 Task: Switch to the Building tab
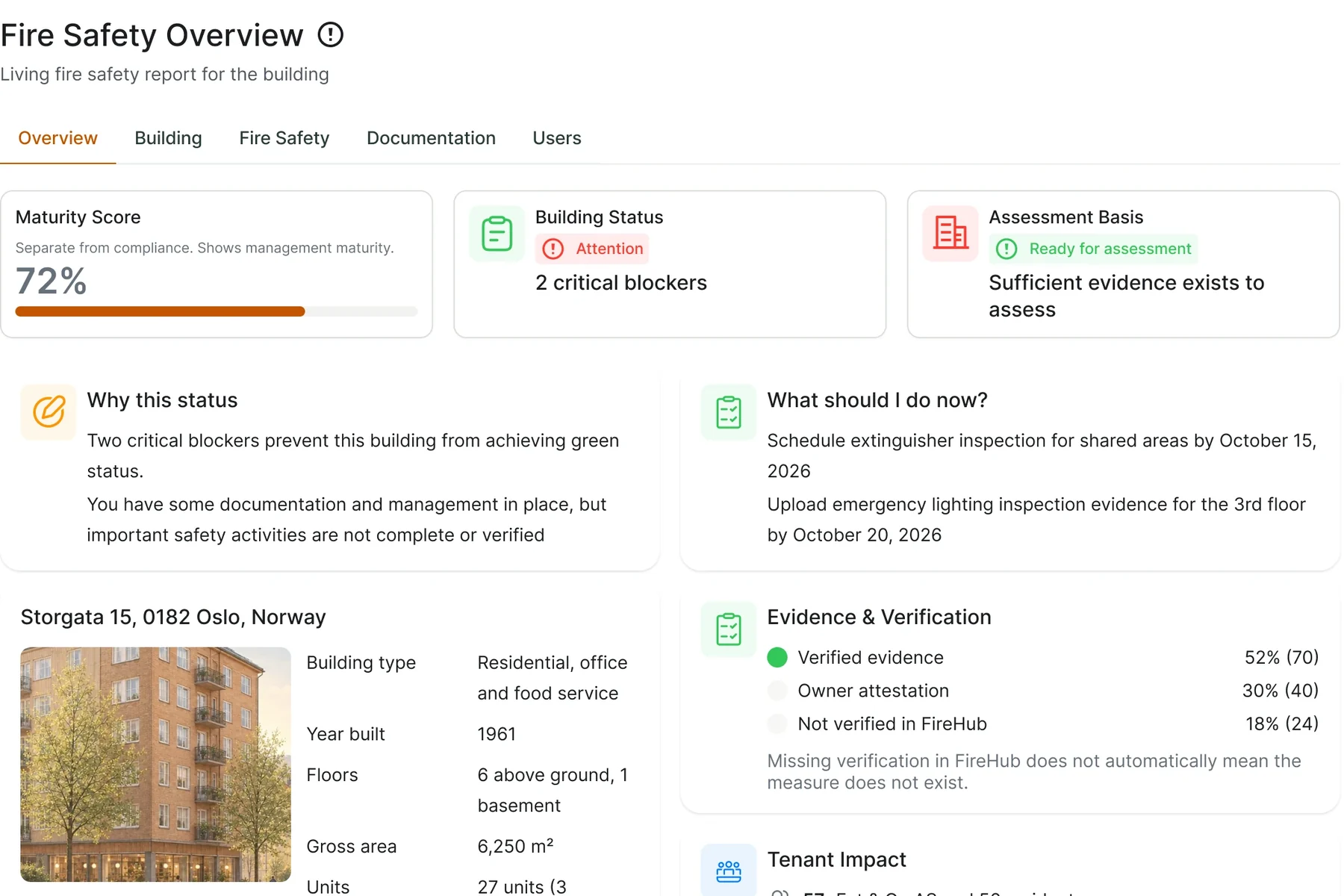tap(168, 138)
